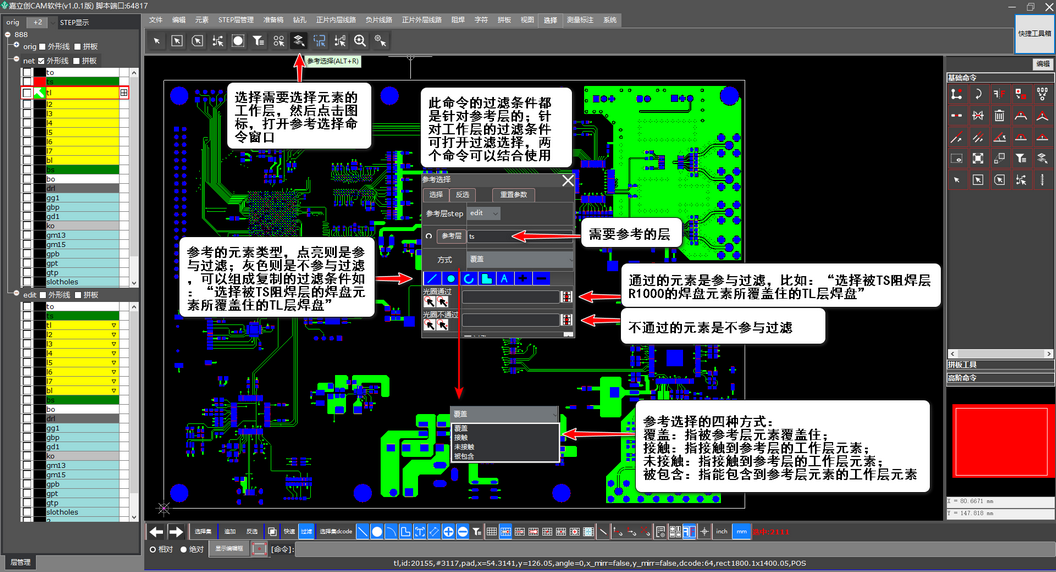
Task: Toggle positive polarity plus in 参考选择 dialog
Action: pos(523,278)
